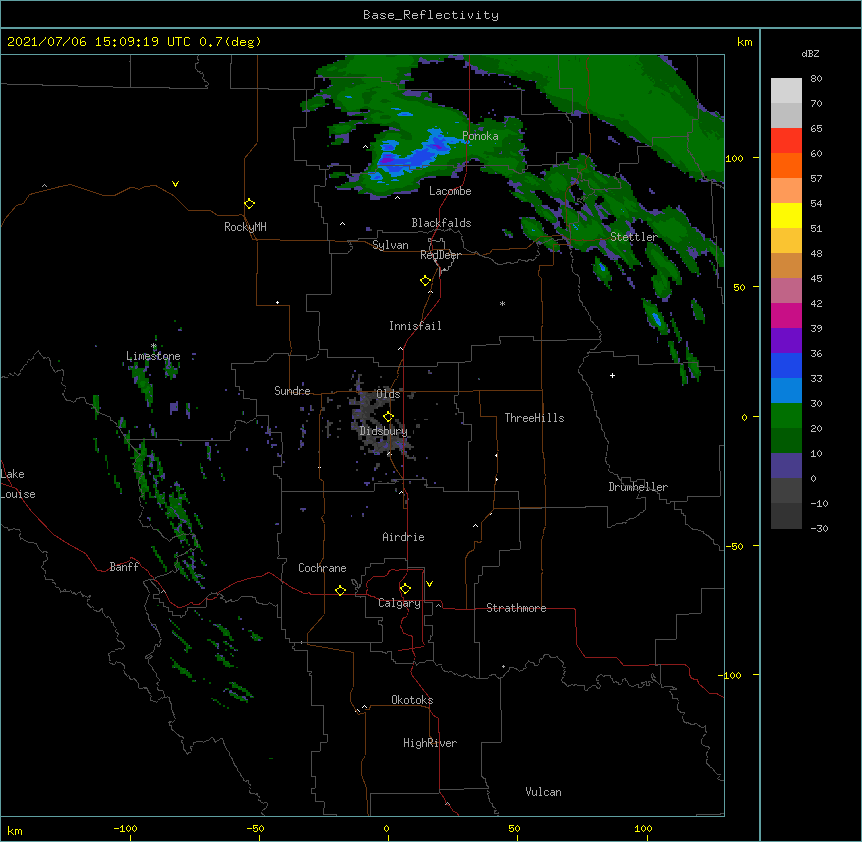Click the white asterisk marker east of Innisfail

[502, 303]
